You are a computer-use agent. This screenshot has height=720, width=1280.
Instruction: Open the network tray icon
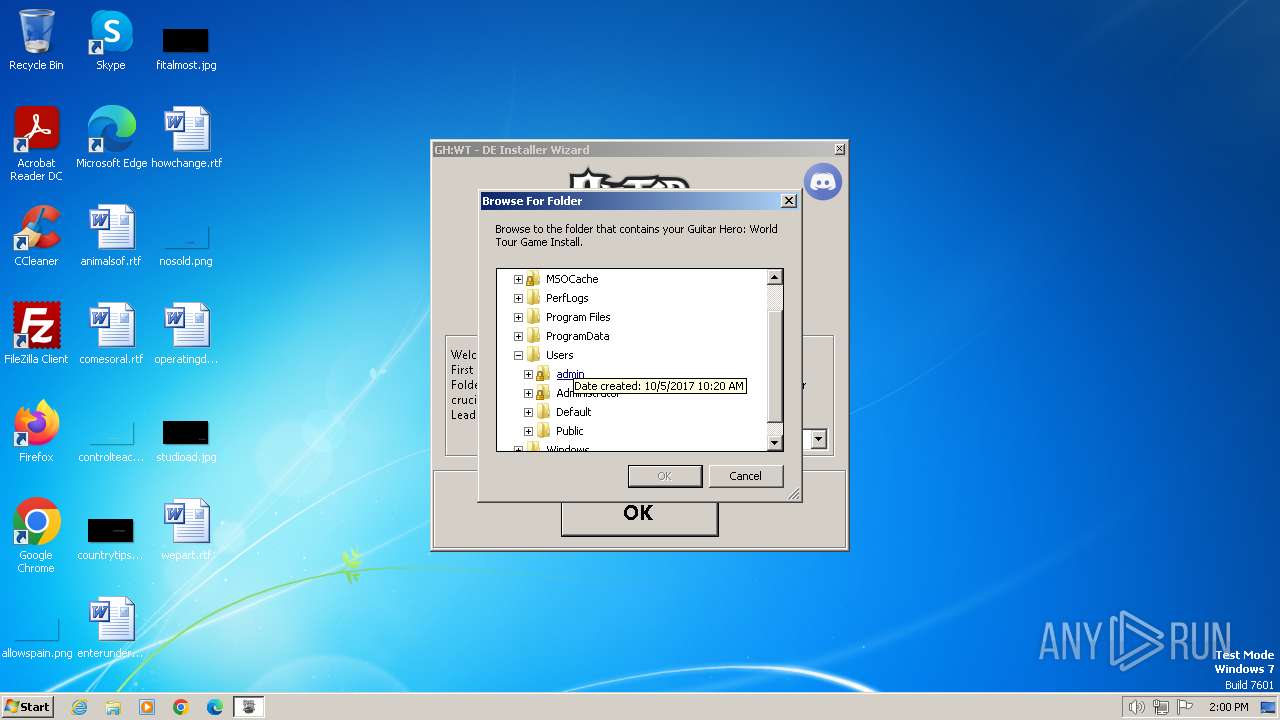point(1161,707)
